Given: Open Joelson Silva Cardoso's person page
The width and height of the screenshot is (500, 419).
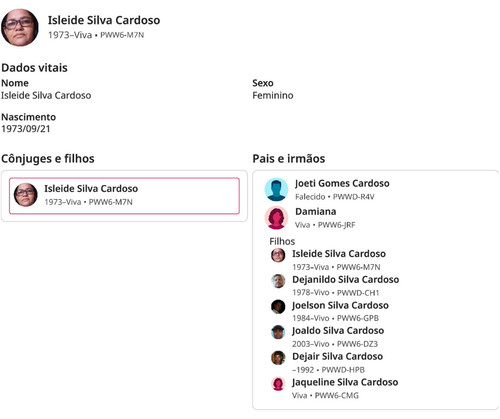Looking at the screenshot, I should tap(340, 305).
